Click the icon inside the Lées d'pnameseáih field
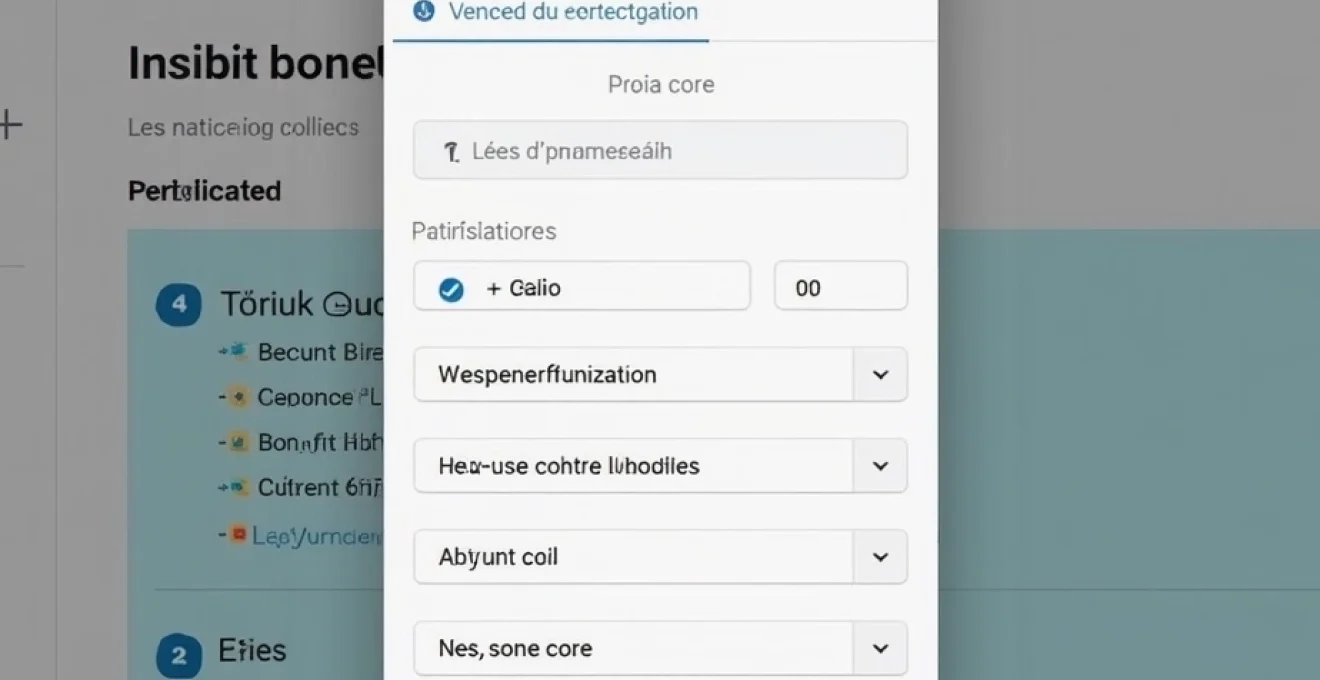This screenshot has height=680, width=1320. tap(451, 152)
